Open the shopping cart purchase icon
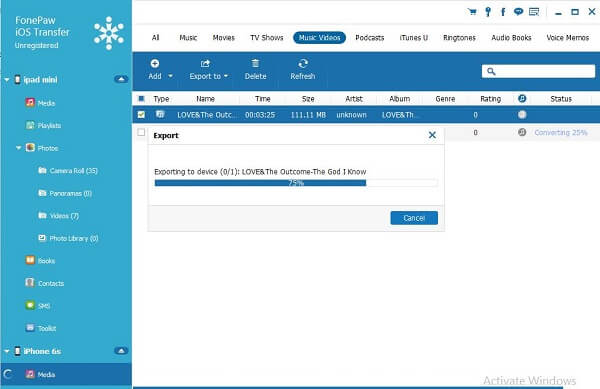Screen dimensions: 600x389 [x=472, y=12]
